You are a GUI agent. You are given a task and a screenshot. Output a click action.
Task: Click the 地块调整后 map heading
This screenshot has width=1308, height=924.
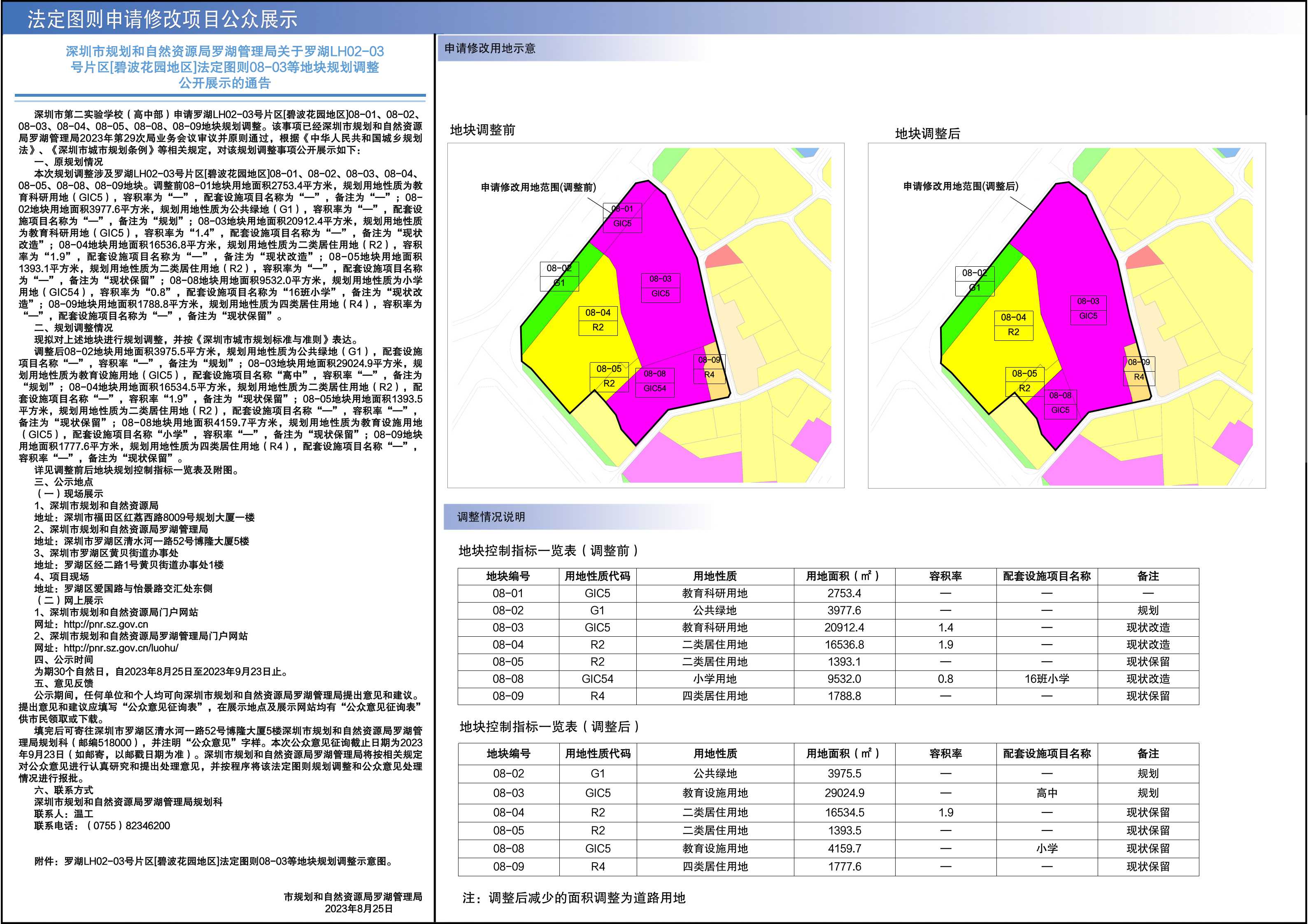(927, 133)
